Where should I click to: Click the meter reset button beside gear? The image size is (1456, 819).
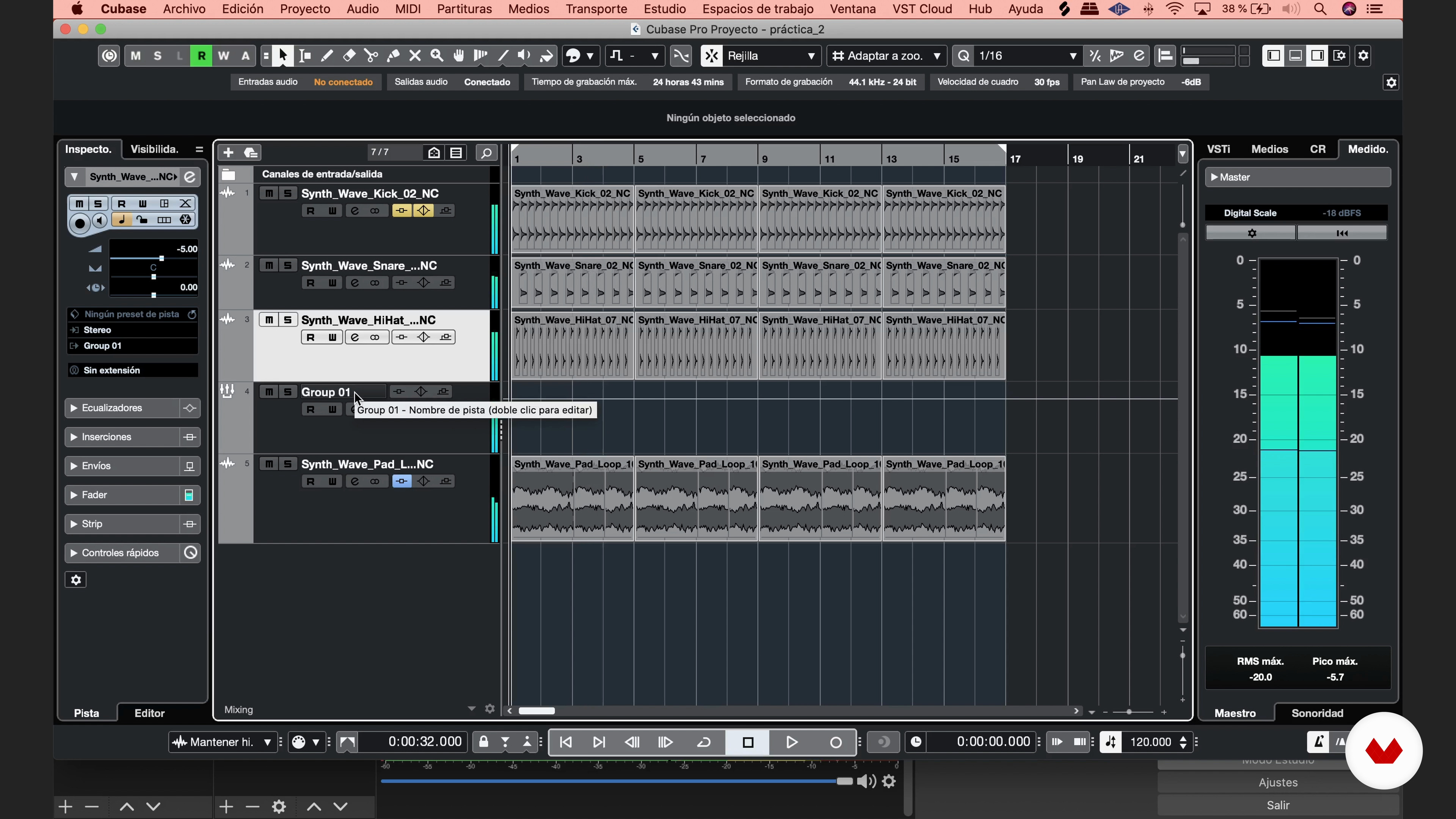tap(1342, 233)
